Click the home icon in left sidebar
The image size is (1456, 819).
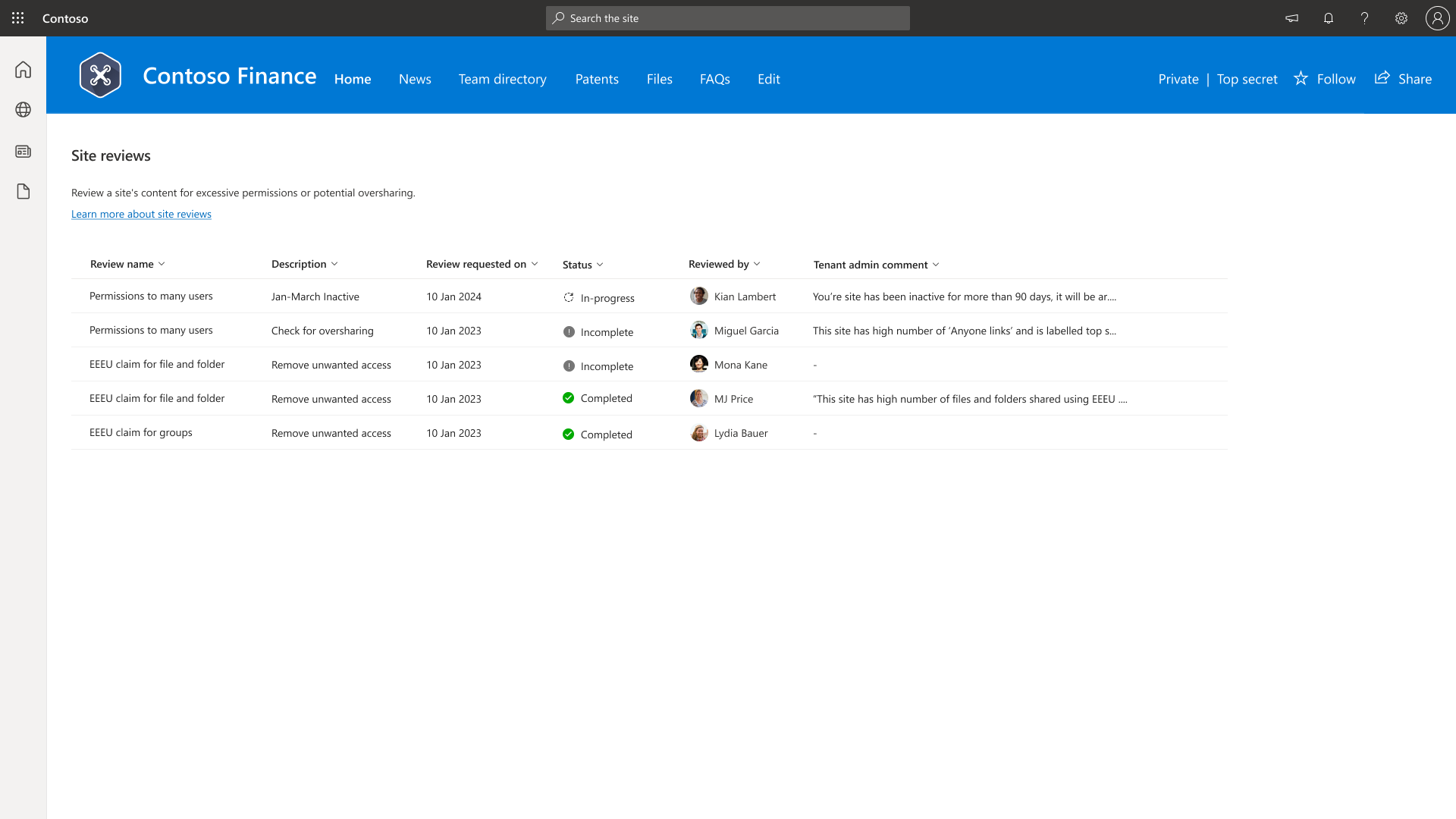[24, 70]
